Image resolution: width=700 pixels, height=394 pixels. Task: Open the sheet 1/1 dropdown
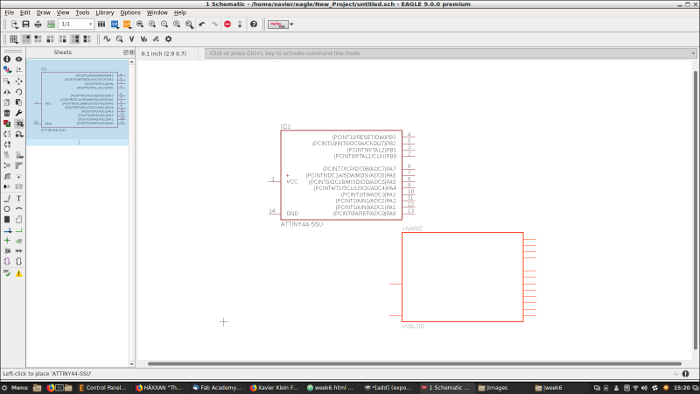[76, 24]
